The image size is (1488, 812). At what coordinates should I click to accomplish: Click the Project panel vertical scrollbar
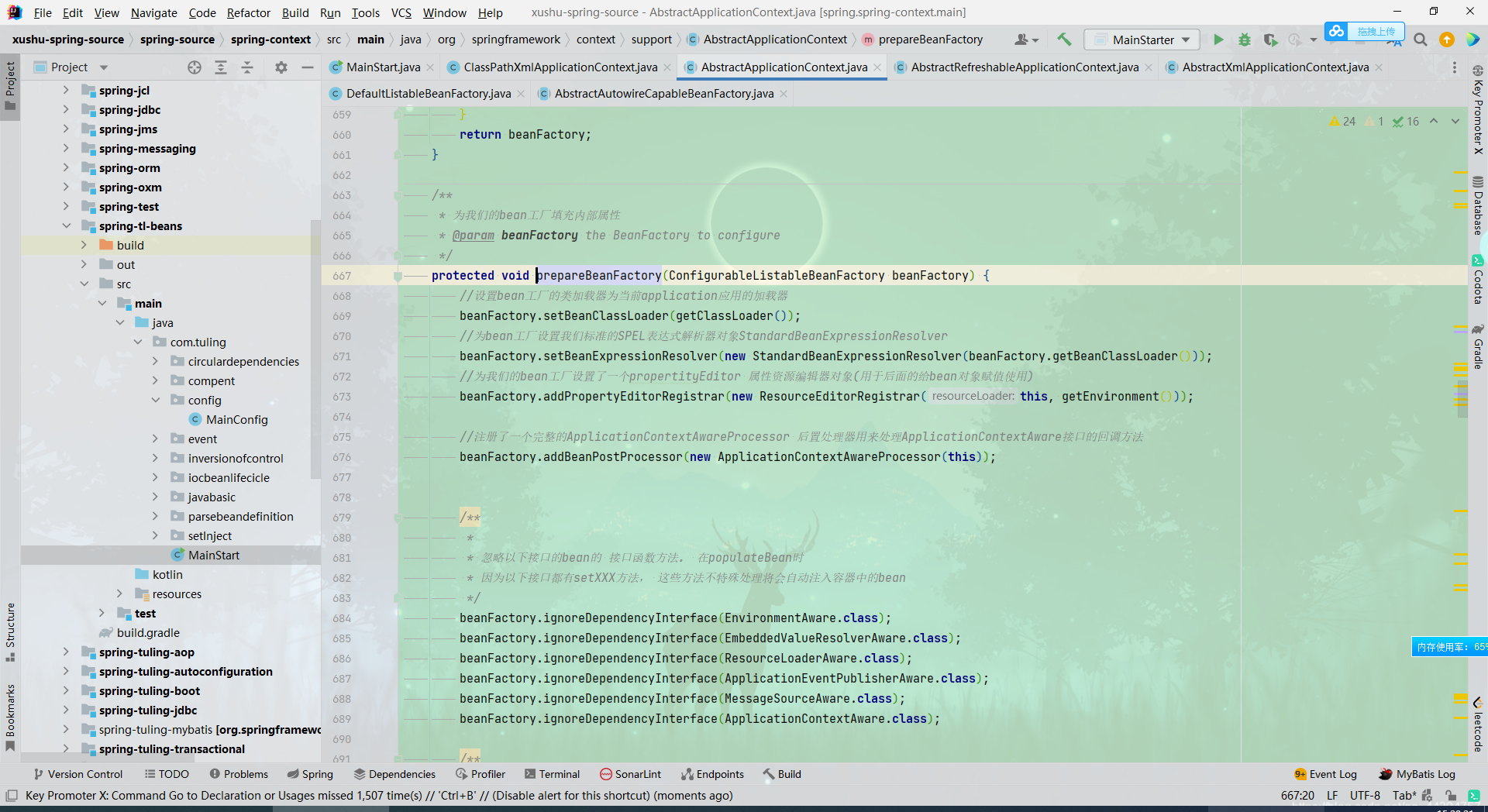(x=315, y=349)
